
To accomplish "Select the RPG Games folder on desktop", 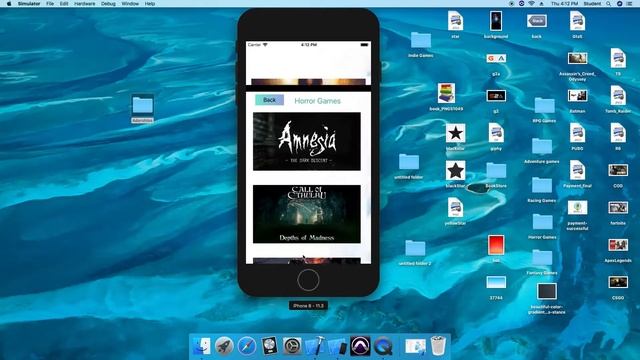I will (x=544, y=106).
